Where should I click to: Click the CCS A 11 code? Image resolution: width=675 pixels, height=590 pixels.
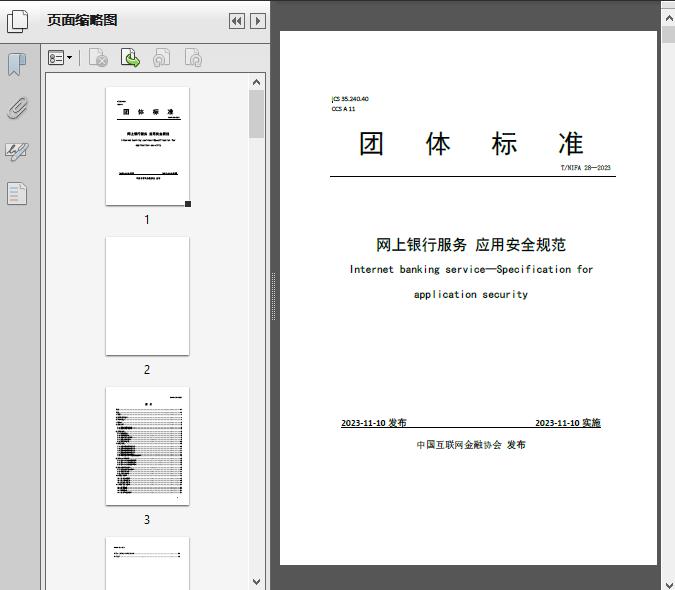click(x=344, y=109)
